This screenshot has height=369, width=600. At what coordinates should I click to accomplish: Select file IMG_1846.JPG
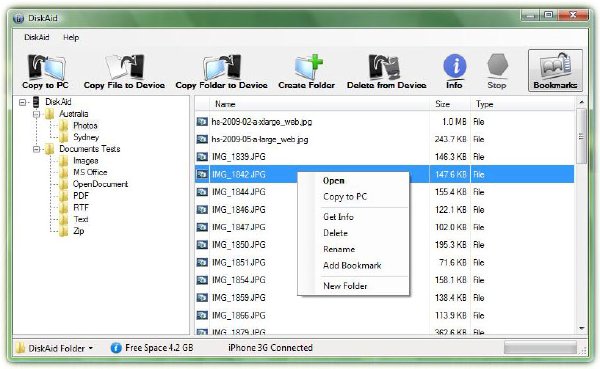[238, 210]
